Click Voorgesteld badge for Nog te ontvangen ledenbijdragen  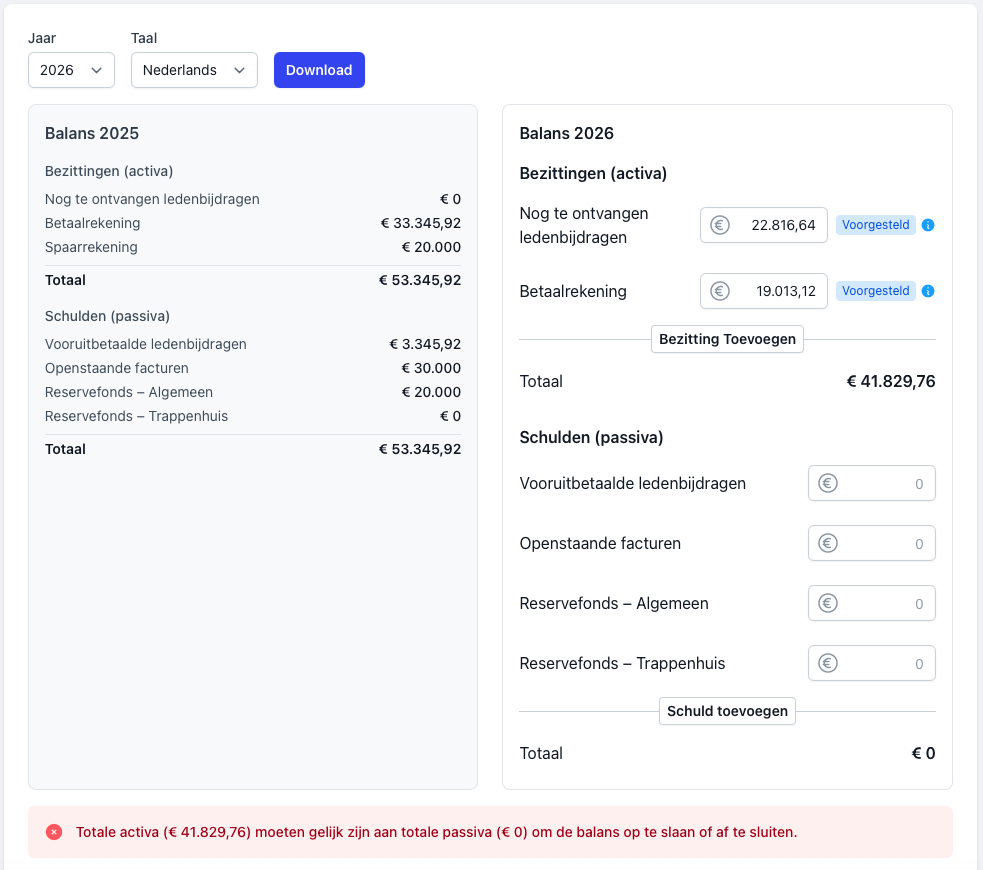point(875,225)
